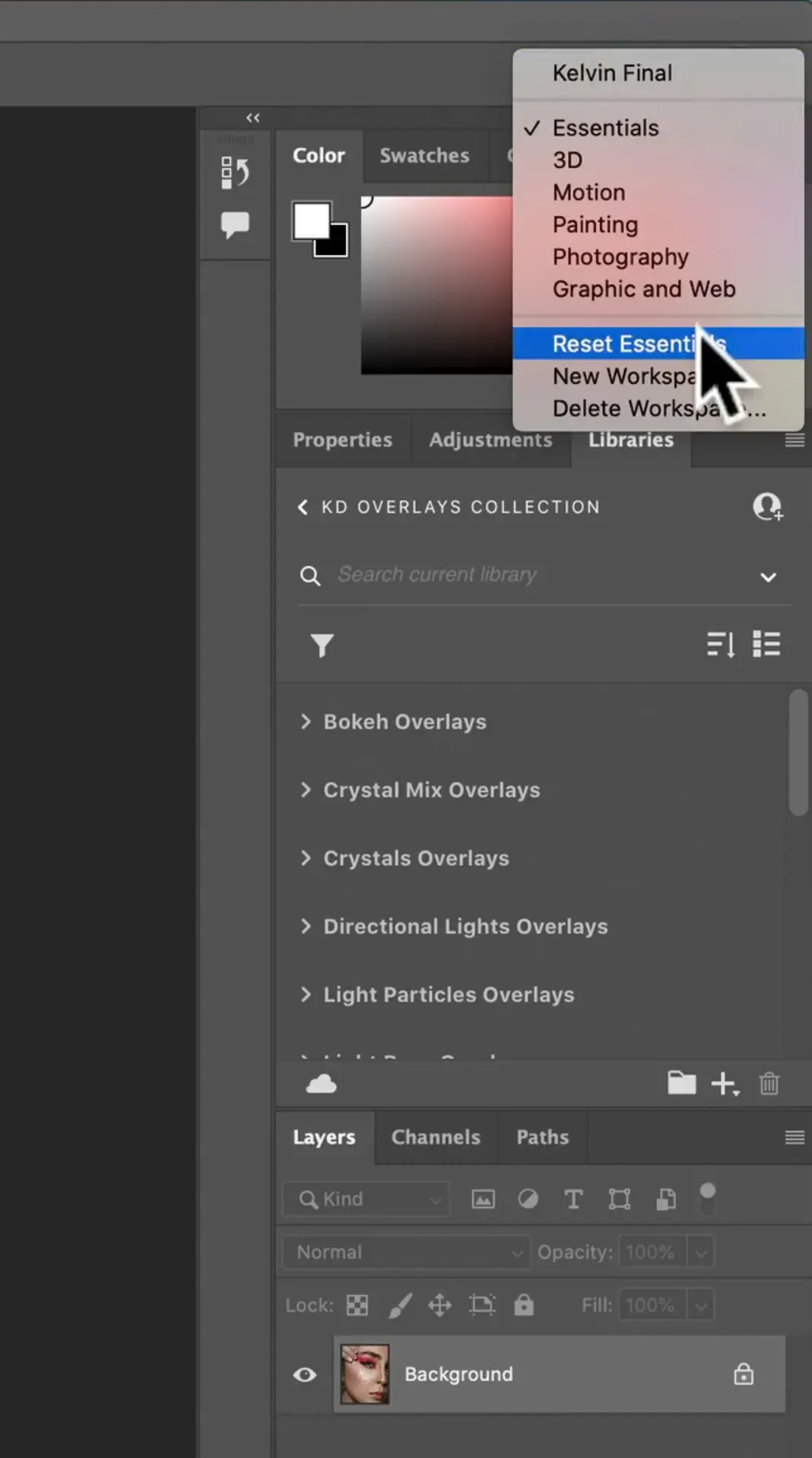
Task: Select the 3D workspace
Action: 658,160
